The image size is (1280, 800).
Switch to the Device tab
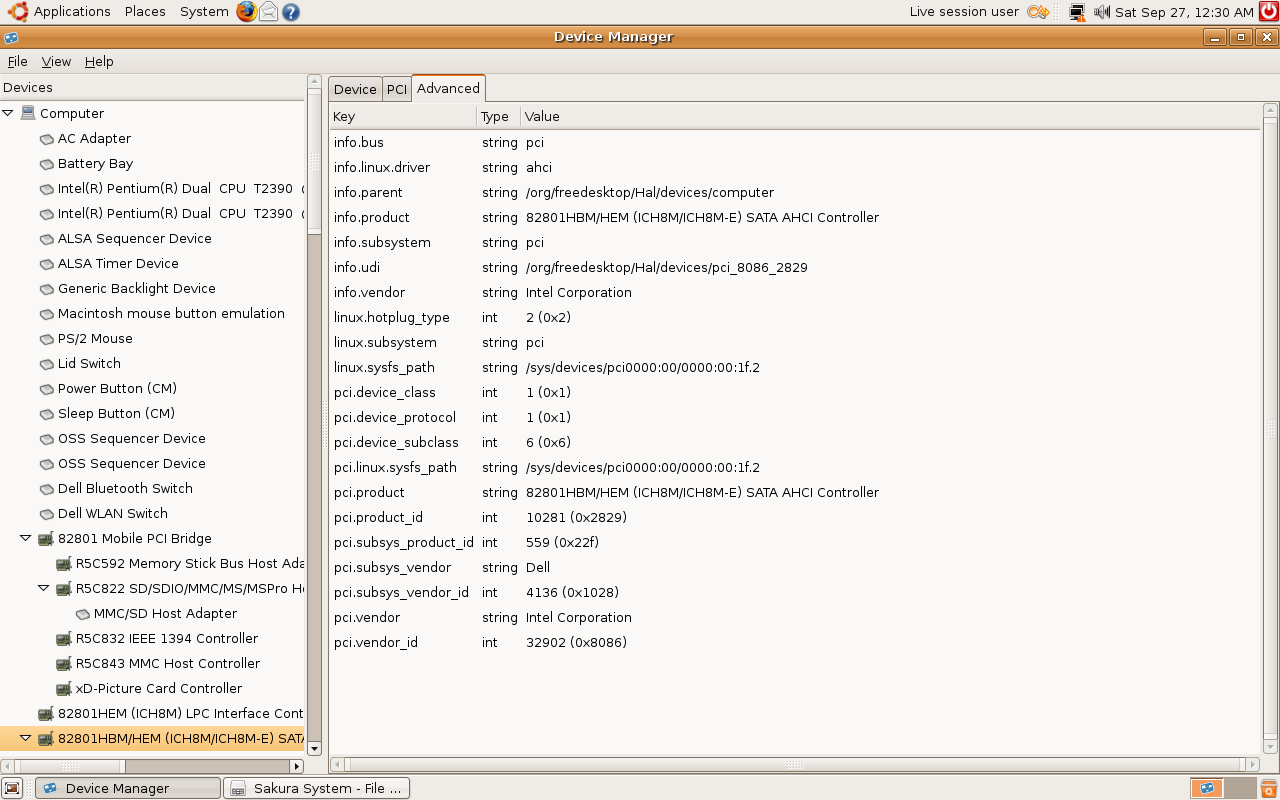(x=355, y=89)
